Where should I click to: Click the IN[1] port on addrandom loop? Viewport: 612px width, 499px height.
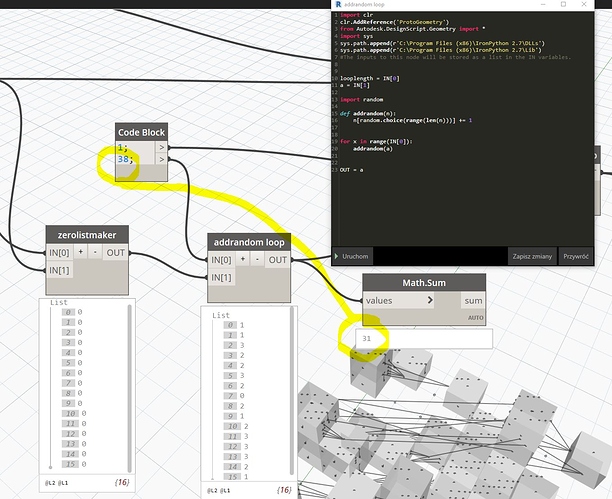(x=221, y=278)
